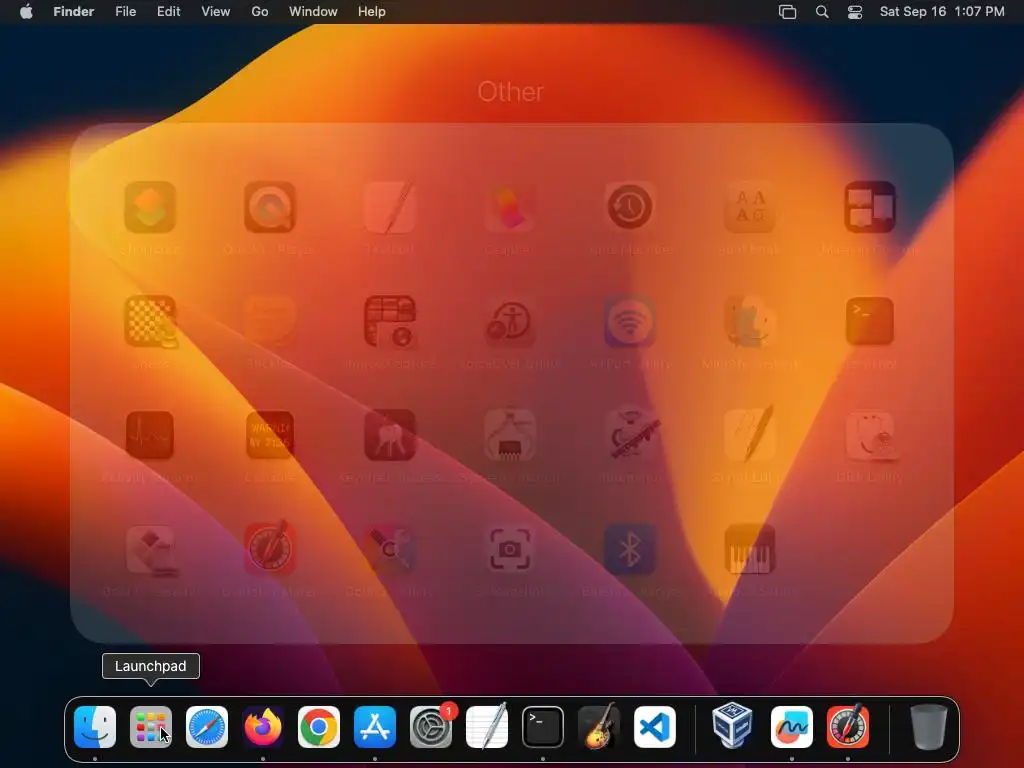The width and height of the screenshot is (1024, 768).
Task: Open Keychain Access in the Other folder
Action: point(390,436)
